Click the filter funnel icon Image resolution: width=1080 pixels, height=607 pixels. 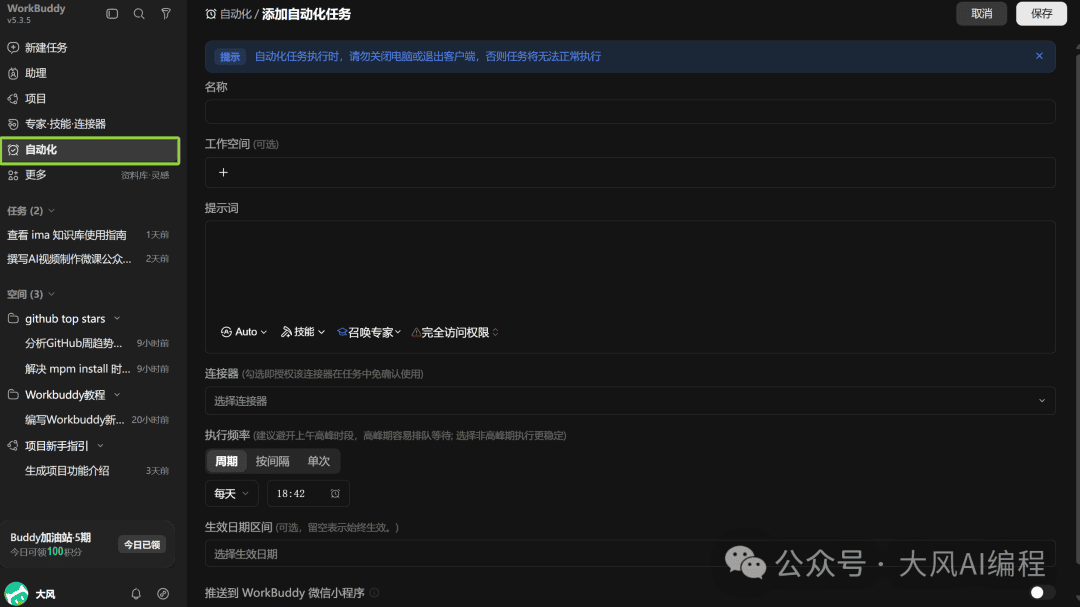(x=166, y=14)
